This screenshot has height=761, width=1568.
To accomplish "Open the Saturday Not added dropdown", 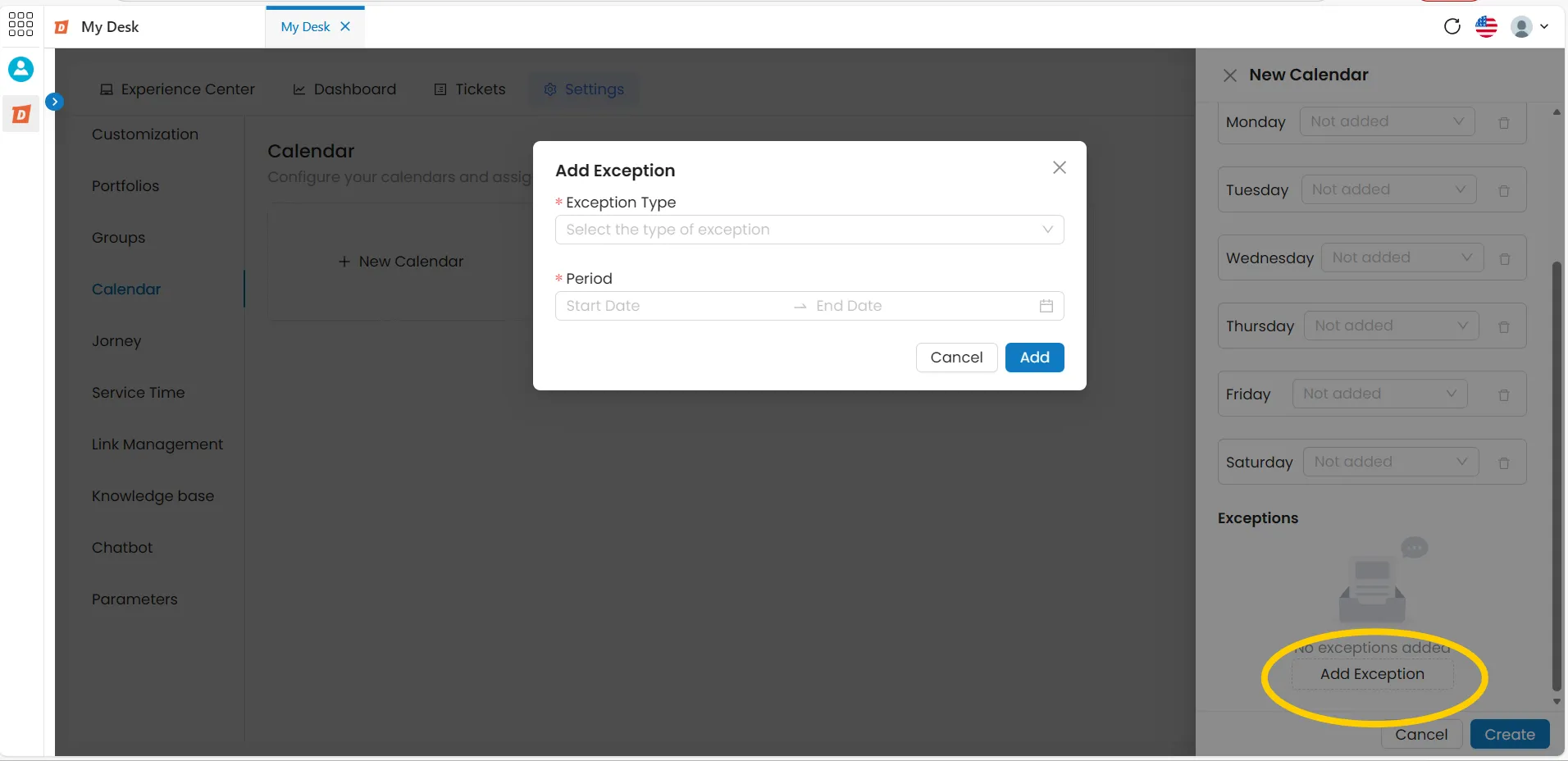I will [x=1391, y=462].
